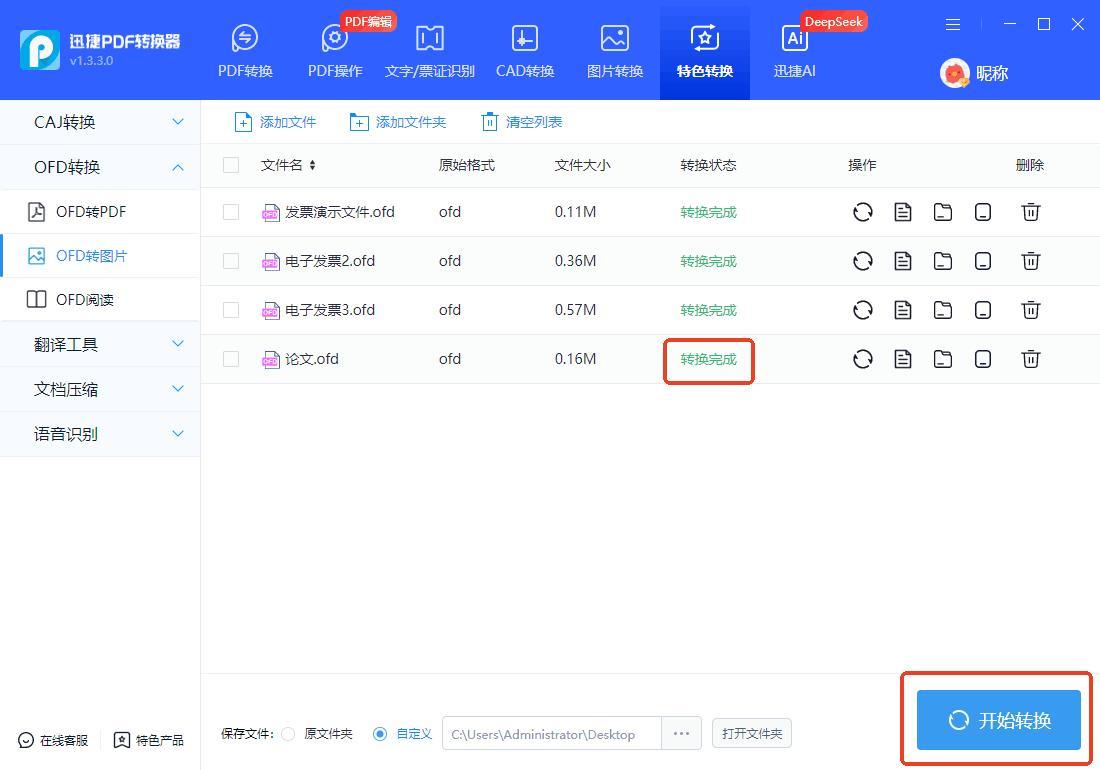Click the save path input field
The width and height of the screenshot is (1100, 770).
click(551, 734)
